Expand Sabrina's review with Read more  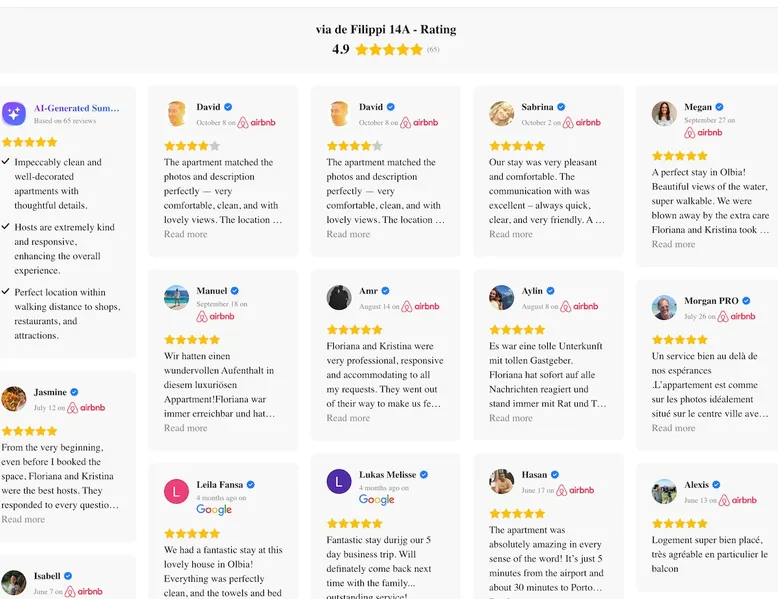tap(510, 234)
